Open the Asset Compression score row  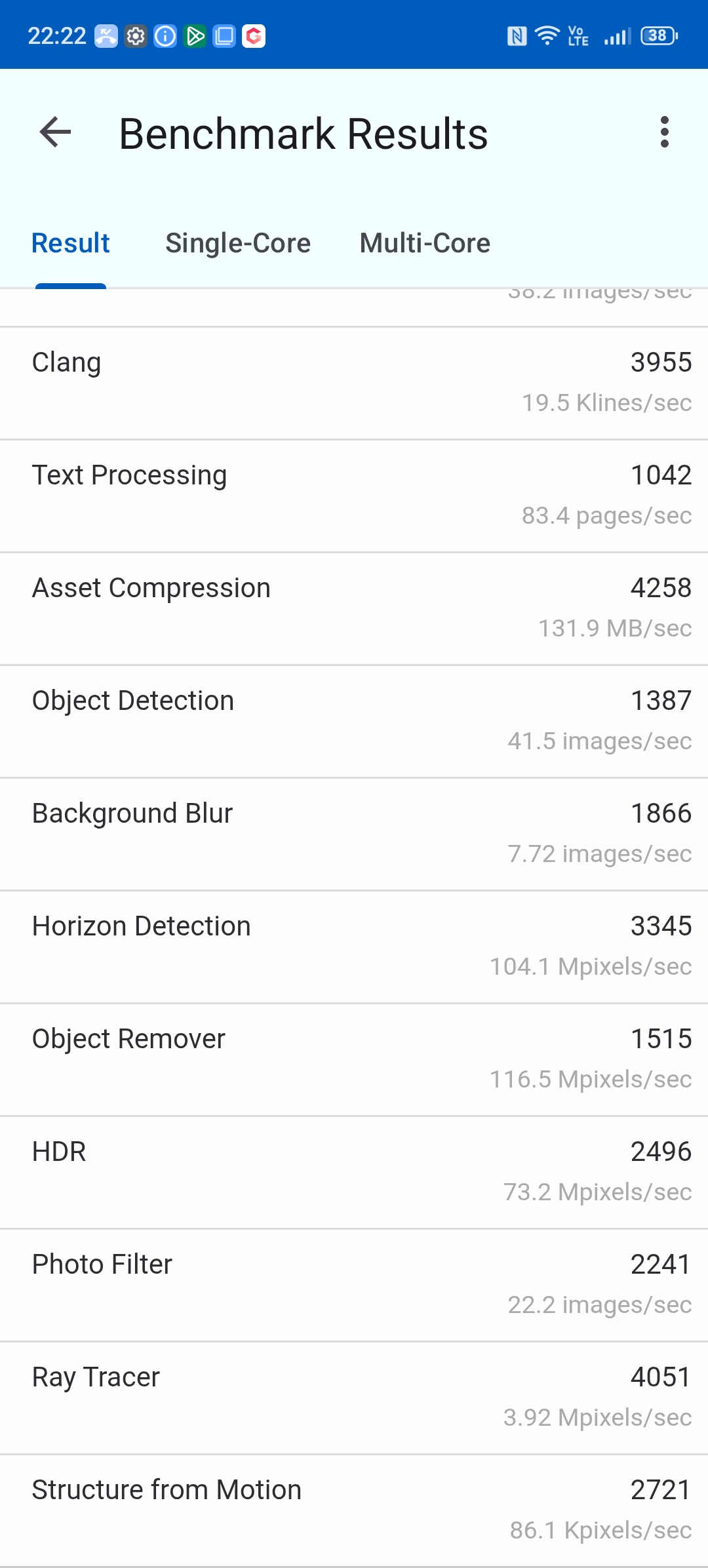354,609
